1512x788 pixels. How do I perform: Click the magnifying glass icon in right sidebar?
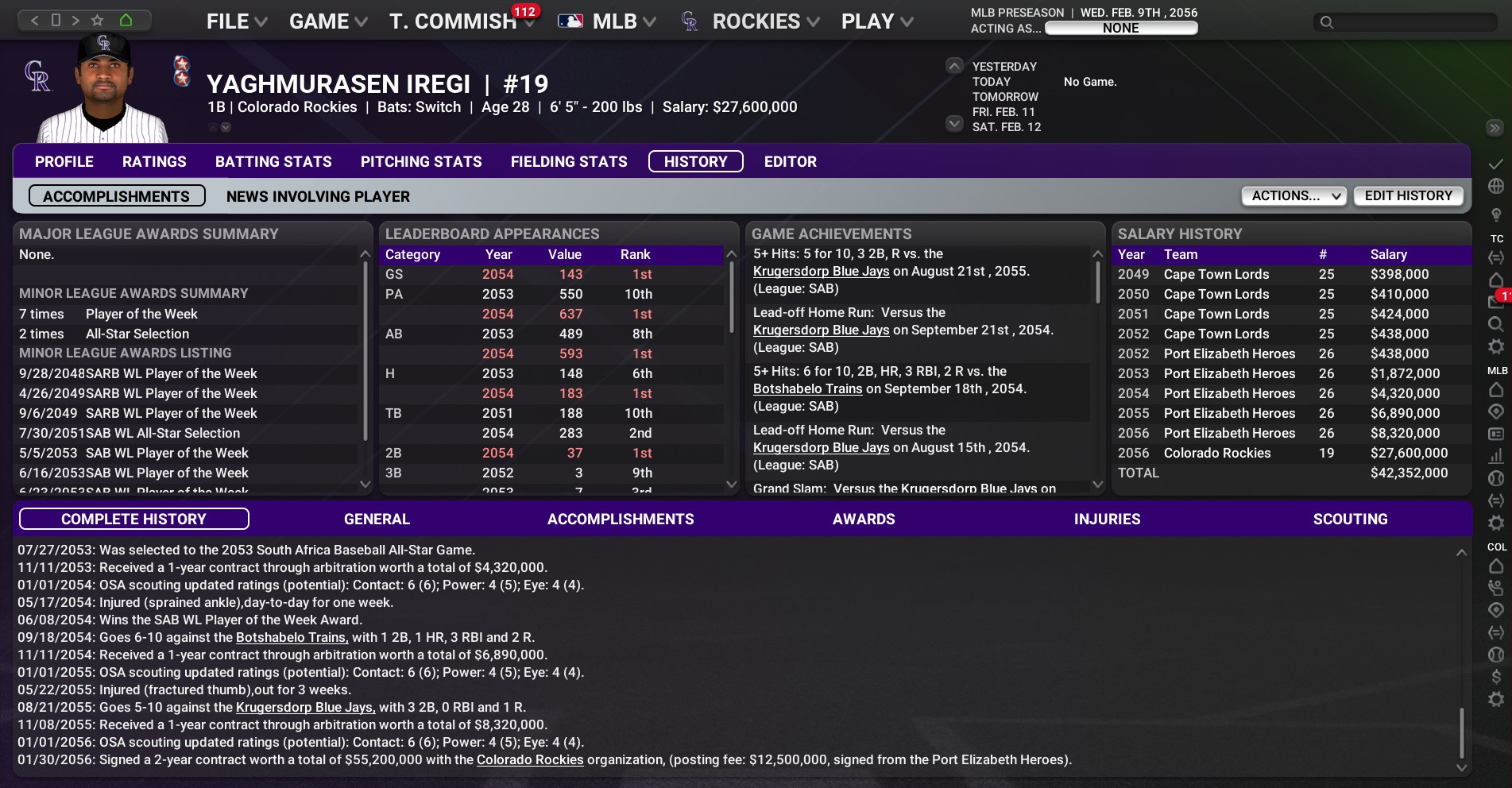[1495, 324]
